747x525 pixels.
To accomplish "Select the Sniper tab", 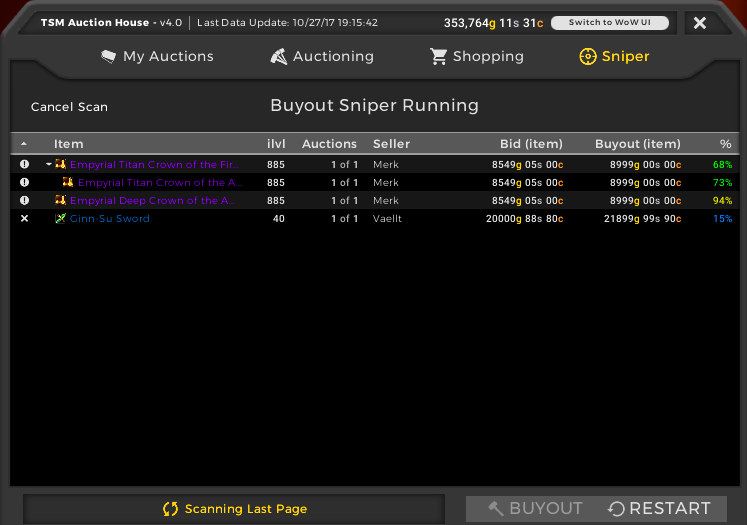I will pos(614,56).
